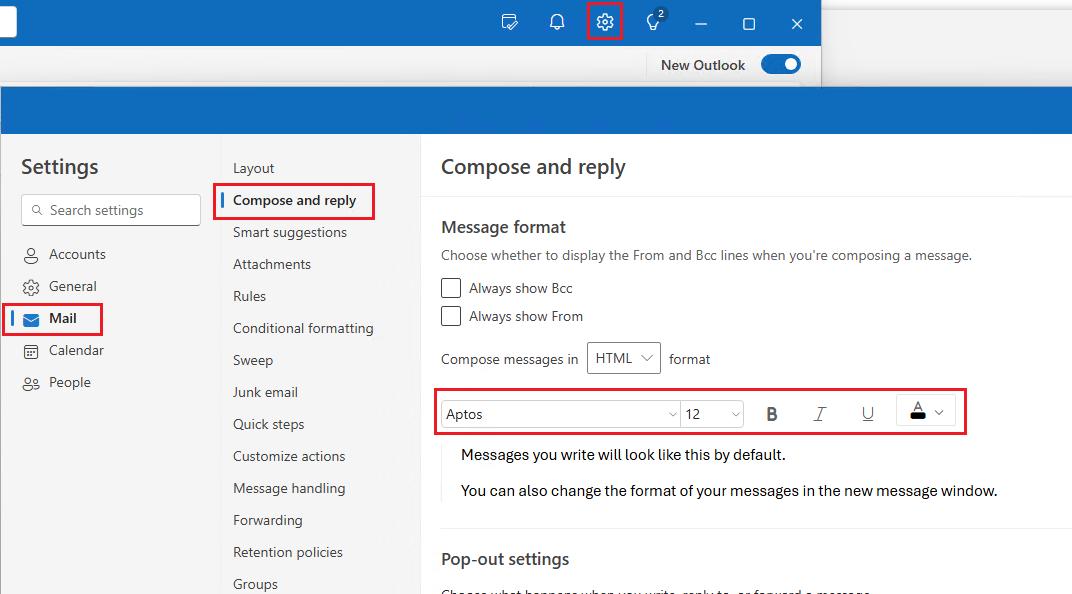Enable Always show From checkbox
1072x594 pixels.
(451, 316)
